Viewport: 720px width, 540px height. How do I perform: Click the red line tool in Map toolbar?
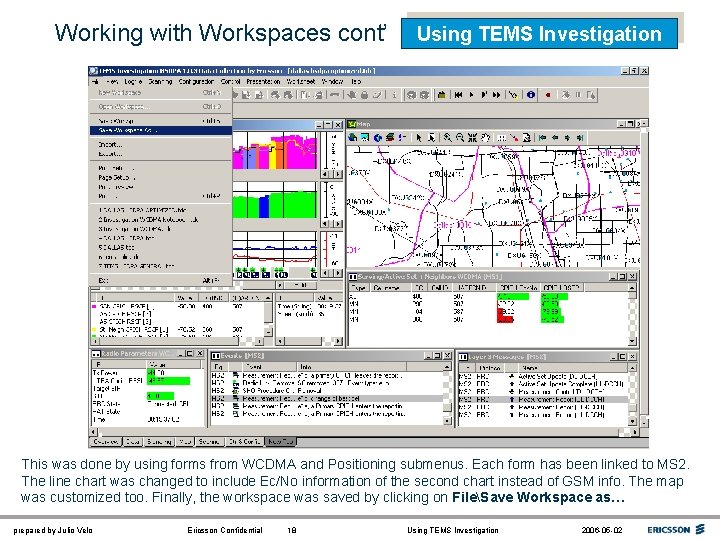(x=514, y=137)
